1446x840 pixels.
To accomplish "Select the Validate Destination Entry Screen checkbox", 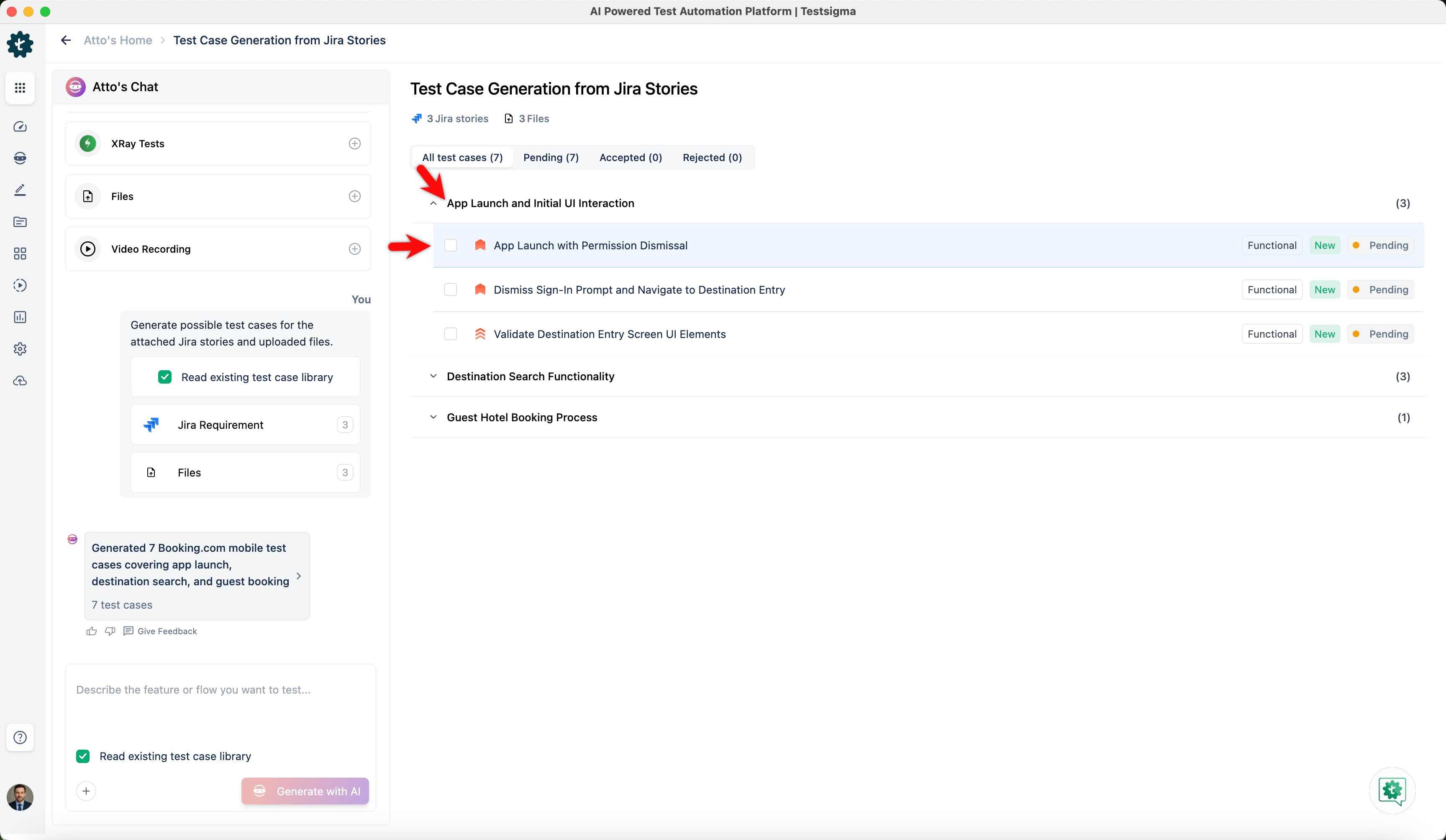I will 451,334.
